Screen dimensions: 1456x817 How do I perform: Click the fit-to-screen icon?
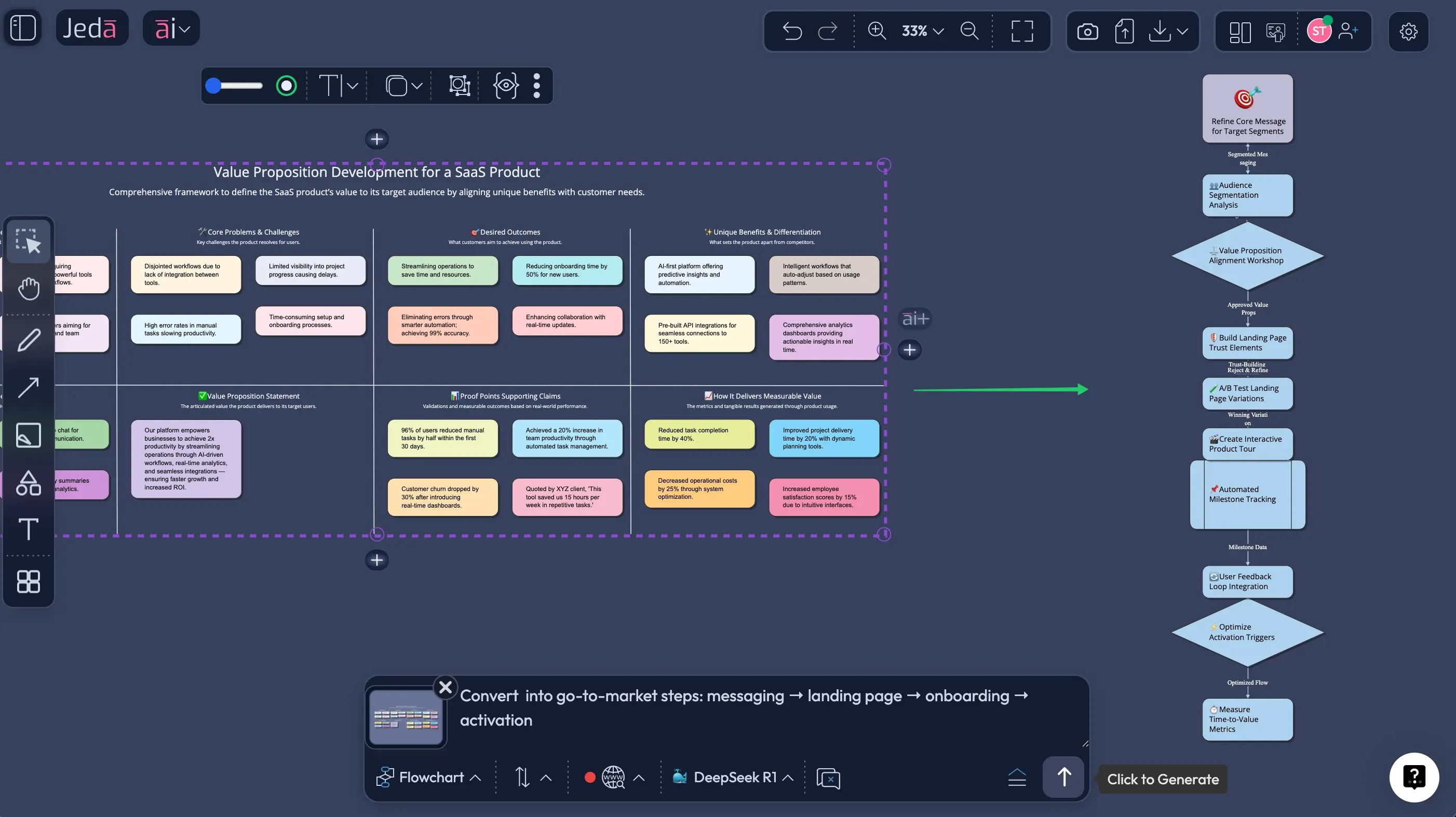pyautogui.click(x=1022, y=31)
